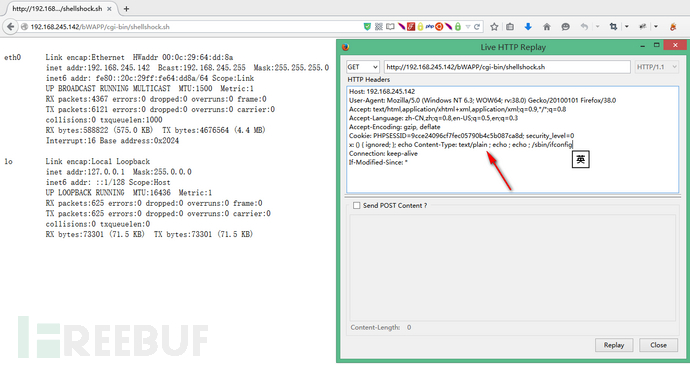
Task: Click inside the POST content text area
Action: coord(513,268)
